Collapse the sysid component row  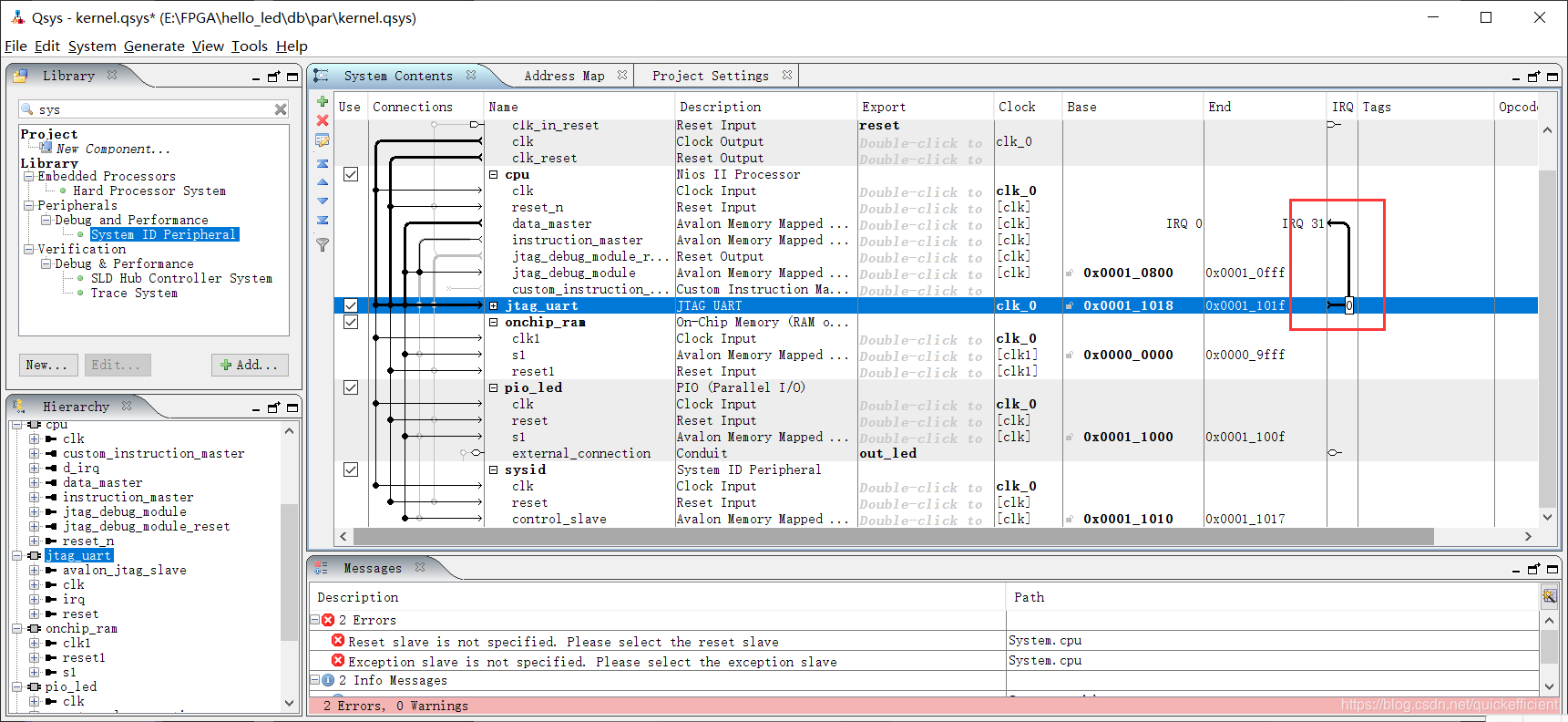pyautogui.click(x=494, y=470)
